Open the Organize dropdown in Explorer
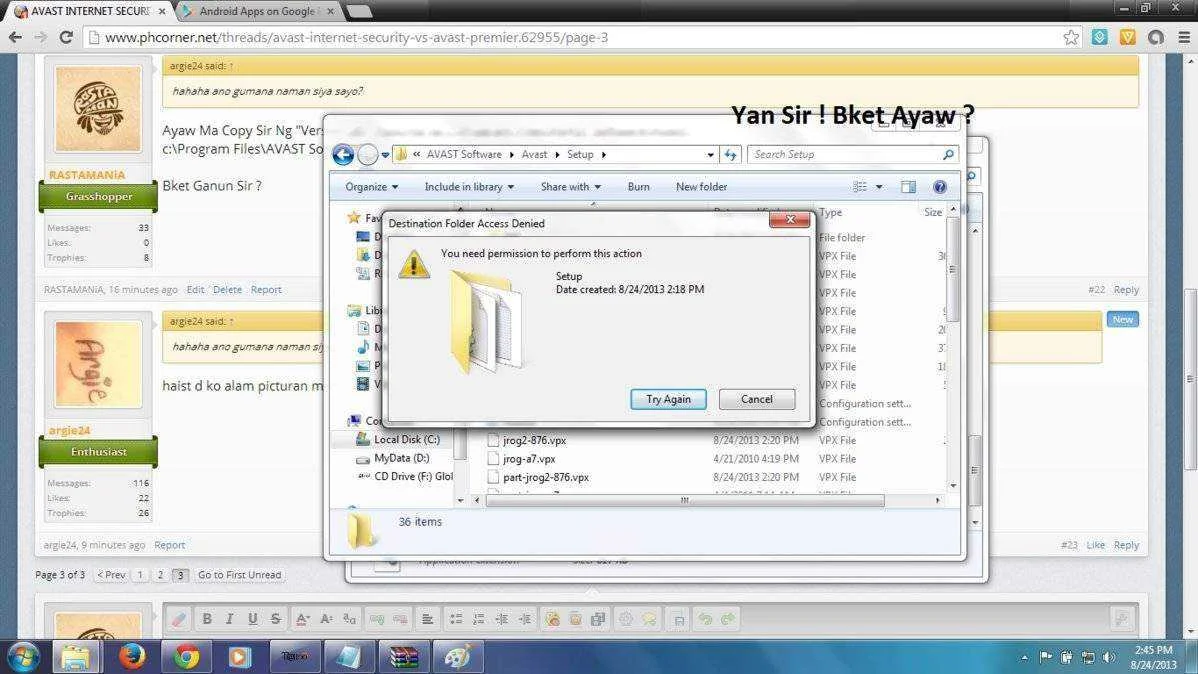Screen dimensions: 1198x674 371,186
